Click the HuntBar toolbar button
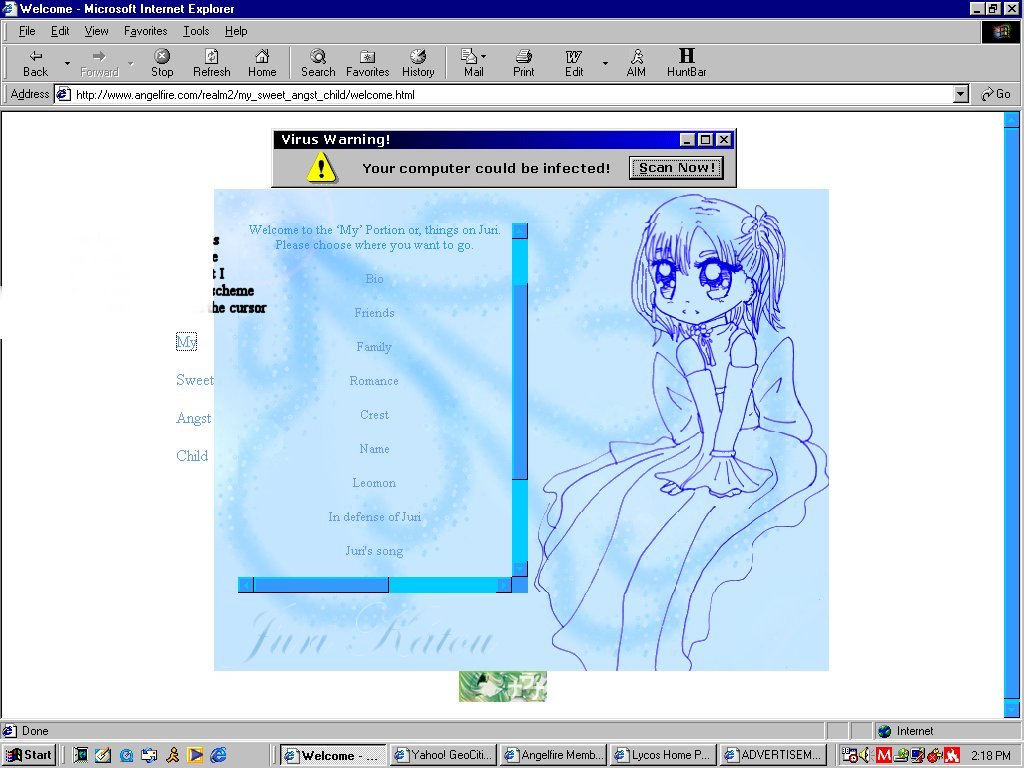The width and height of the screenshot is (1024, 768). pos(686,63)
